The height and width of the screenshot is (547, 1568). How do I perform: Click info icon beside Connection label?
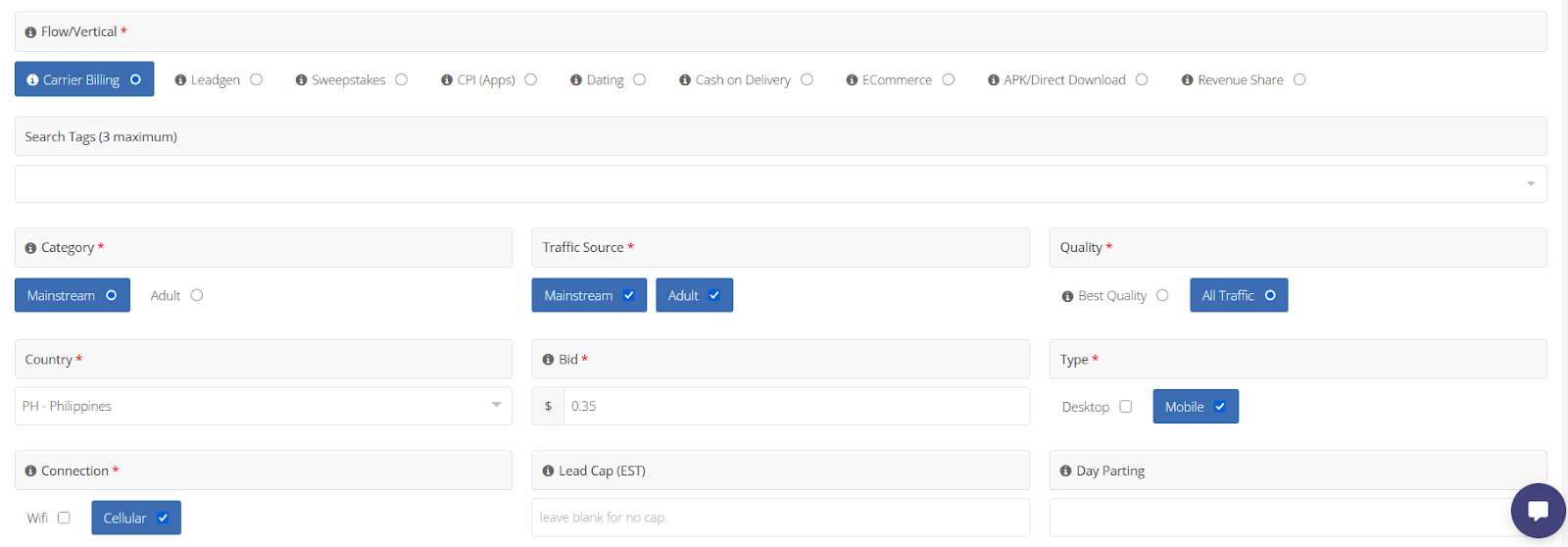point(30,472)
